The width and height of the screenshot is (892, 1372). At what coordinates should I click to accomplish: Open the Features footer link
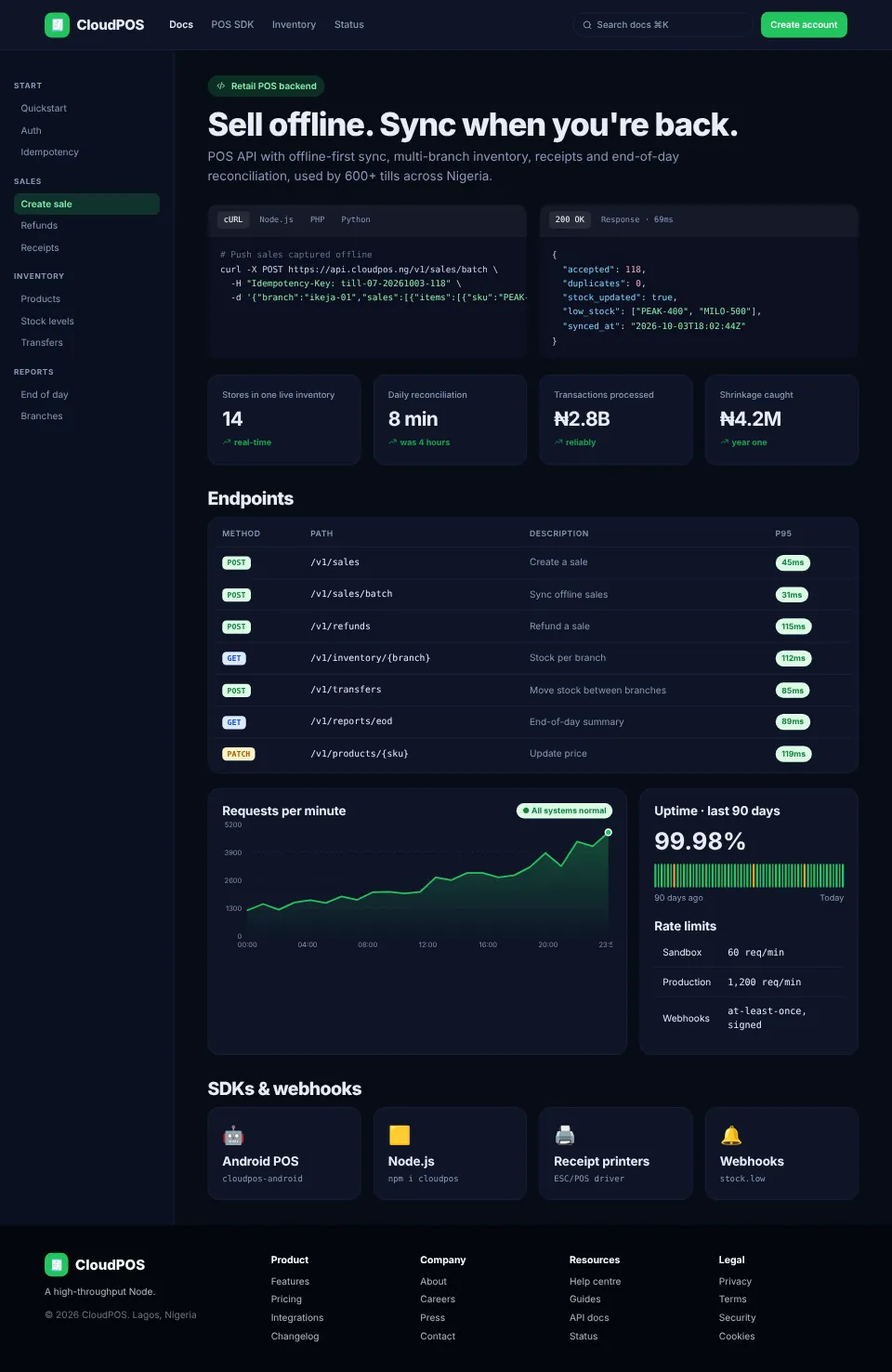[290, 1282]
